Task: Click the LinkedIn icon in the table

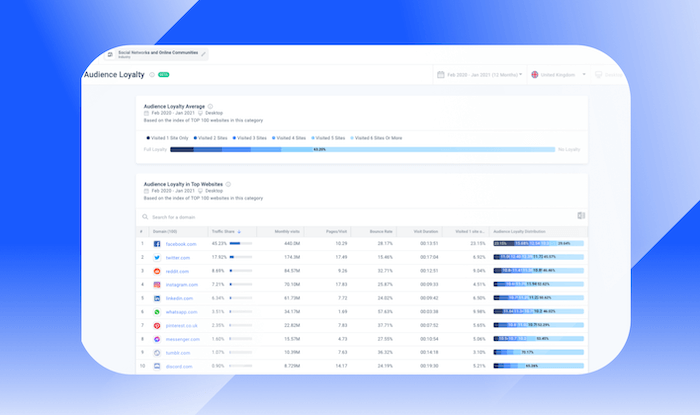Action: [x=158, y=297]
